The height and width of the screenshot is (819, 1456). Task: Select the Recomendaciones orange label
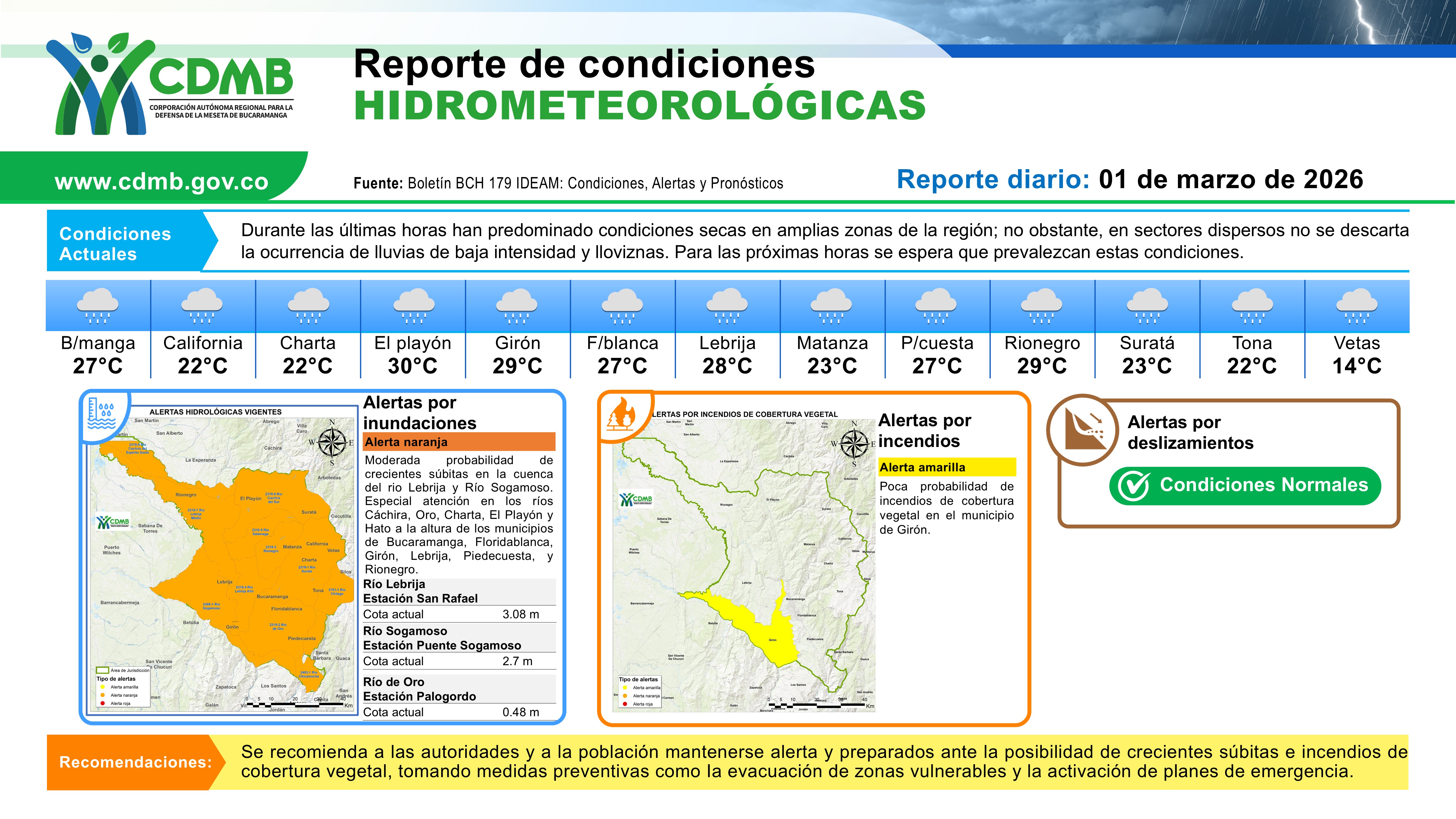pos(135,762)
